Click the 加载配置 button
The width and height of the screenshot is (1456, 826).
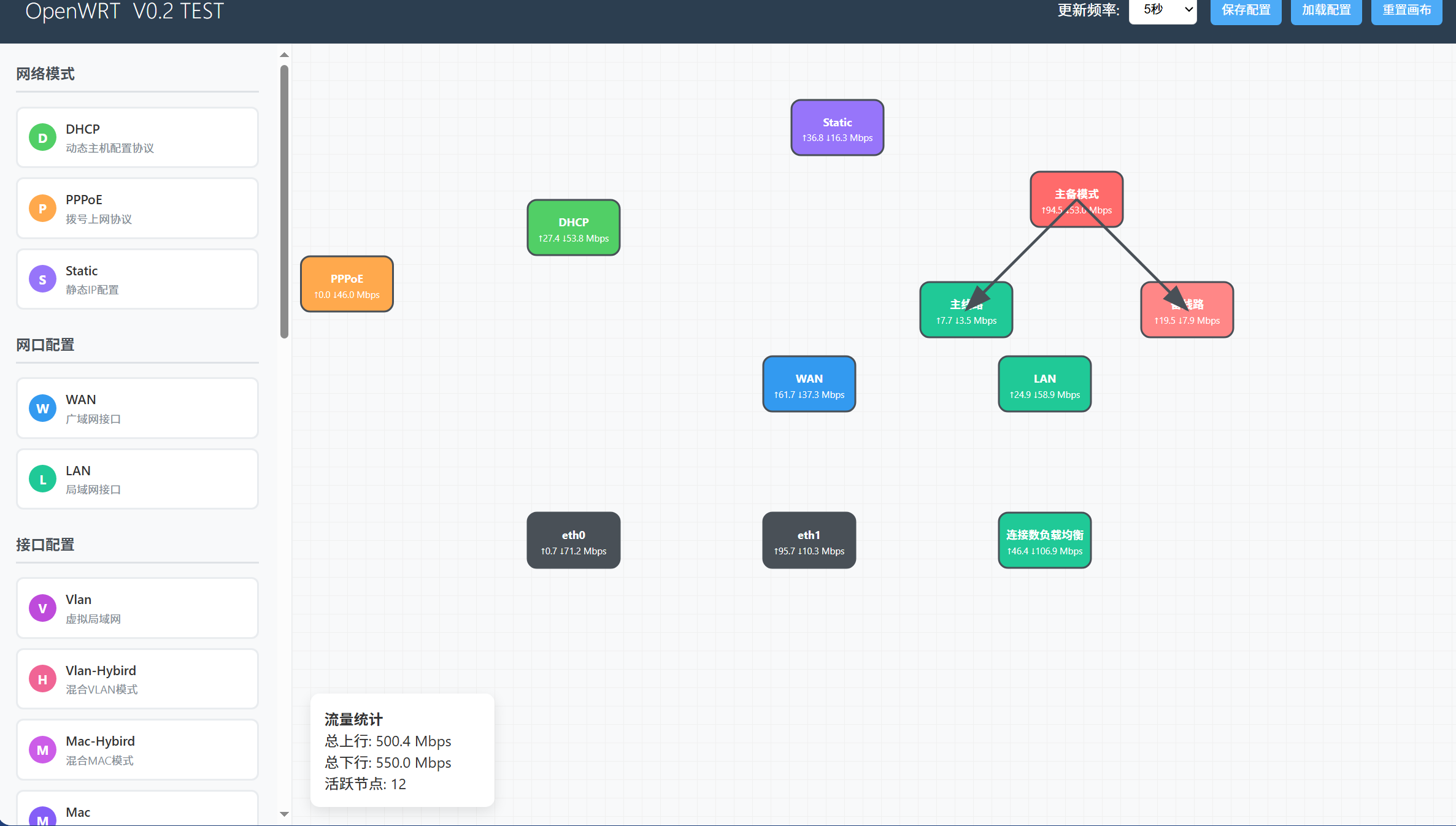click(x=1326, y=10)
